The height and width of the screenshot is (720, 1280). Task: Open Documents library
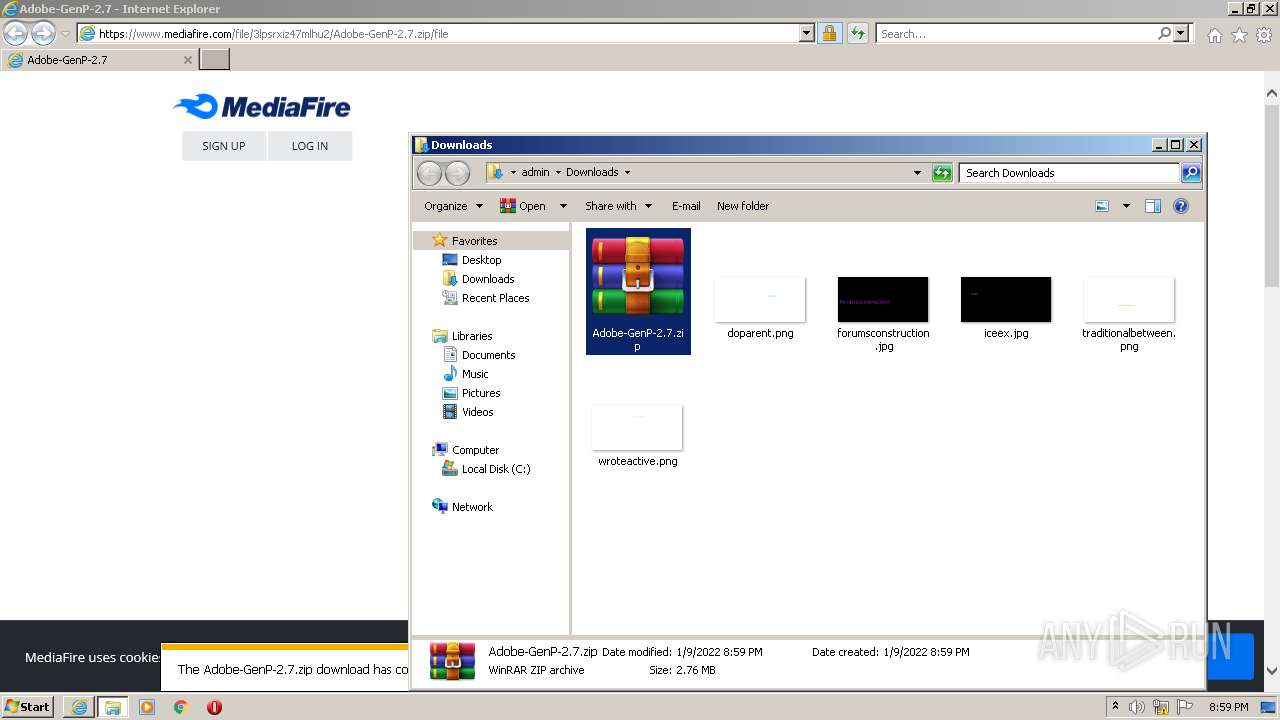point(488,355)
